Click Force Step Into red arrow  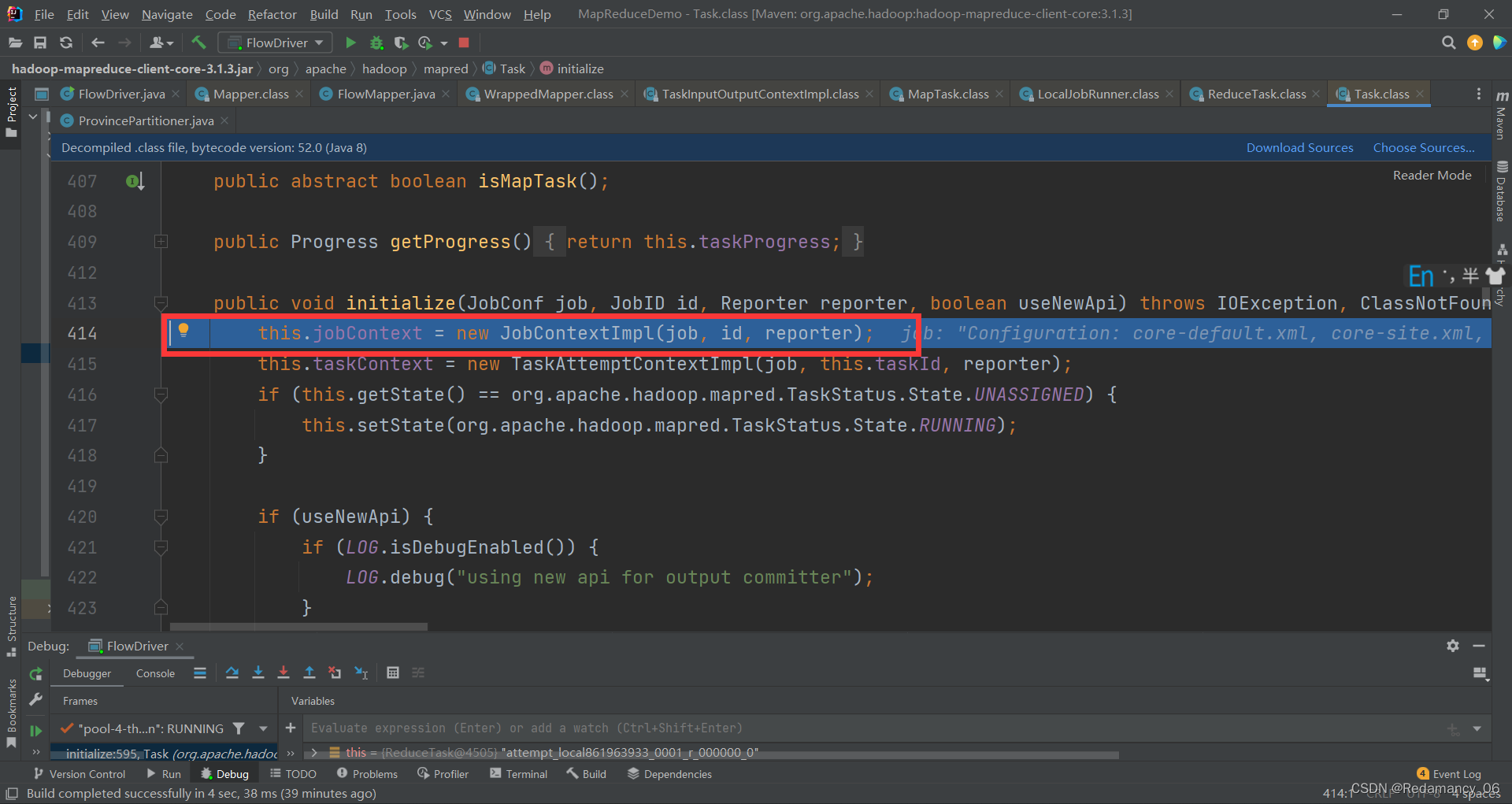[283, 672]
